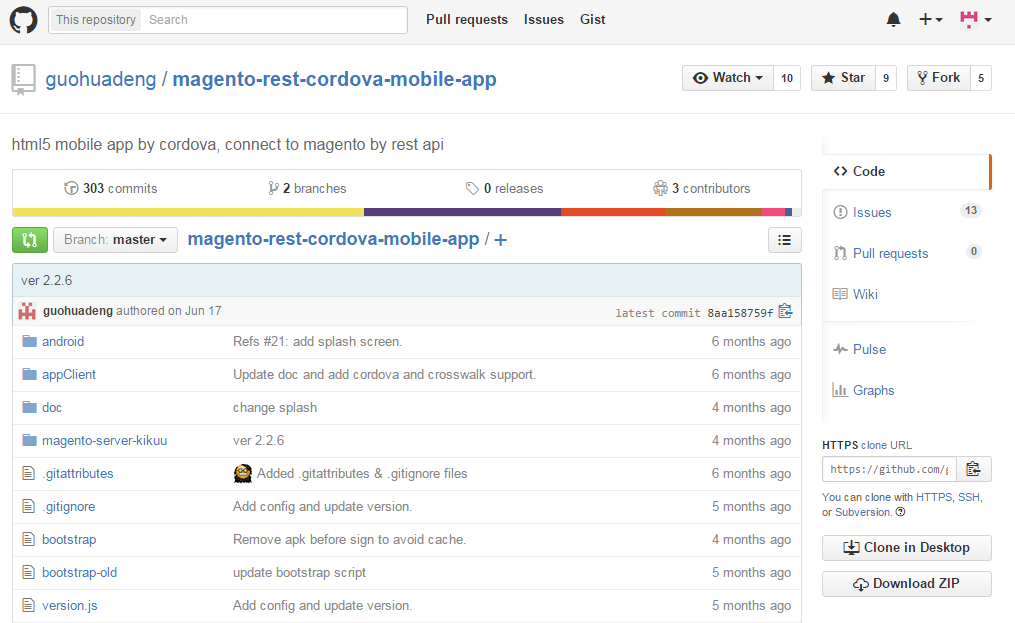View the 2 branches link
The image size is (1015, 623).
point(307,188)
